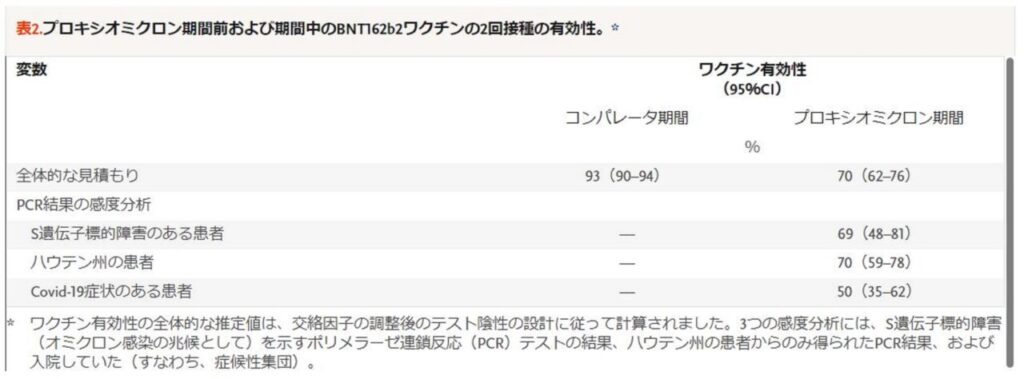
Task: Click the value 69 (48–81)
Action: pyautogui.click(x=874, y=234)
